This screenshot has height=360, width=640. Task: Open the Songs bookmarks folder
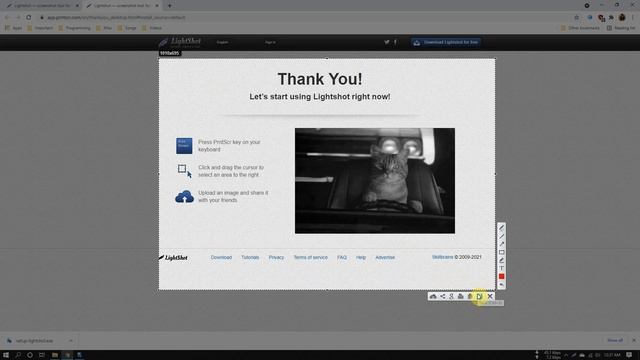pos(127,28)
